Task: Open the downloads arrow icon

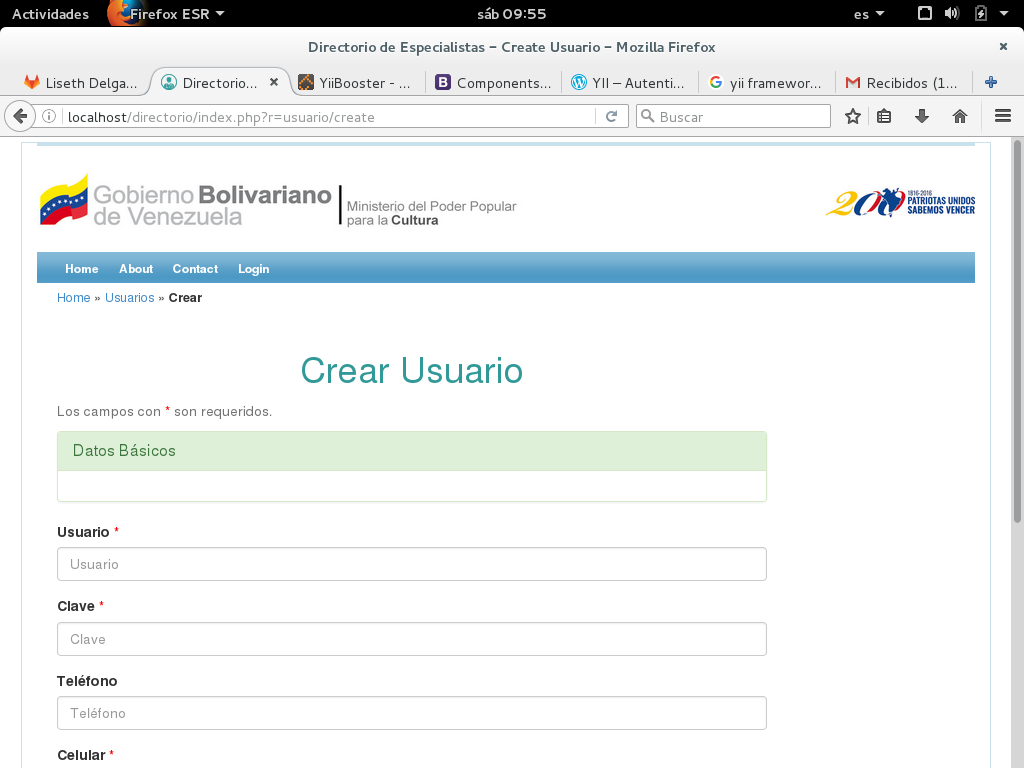Action: (922, 117)
